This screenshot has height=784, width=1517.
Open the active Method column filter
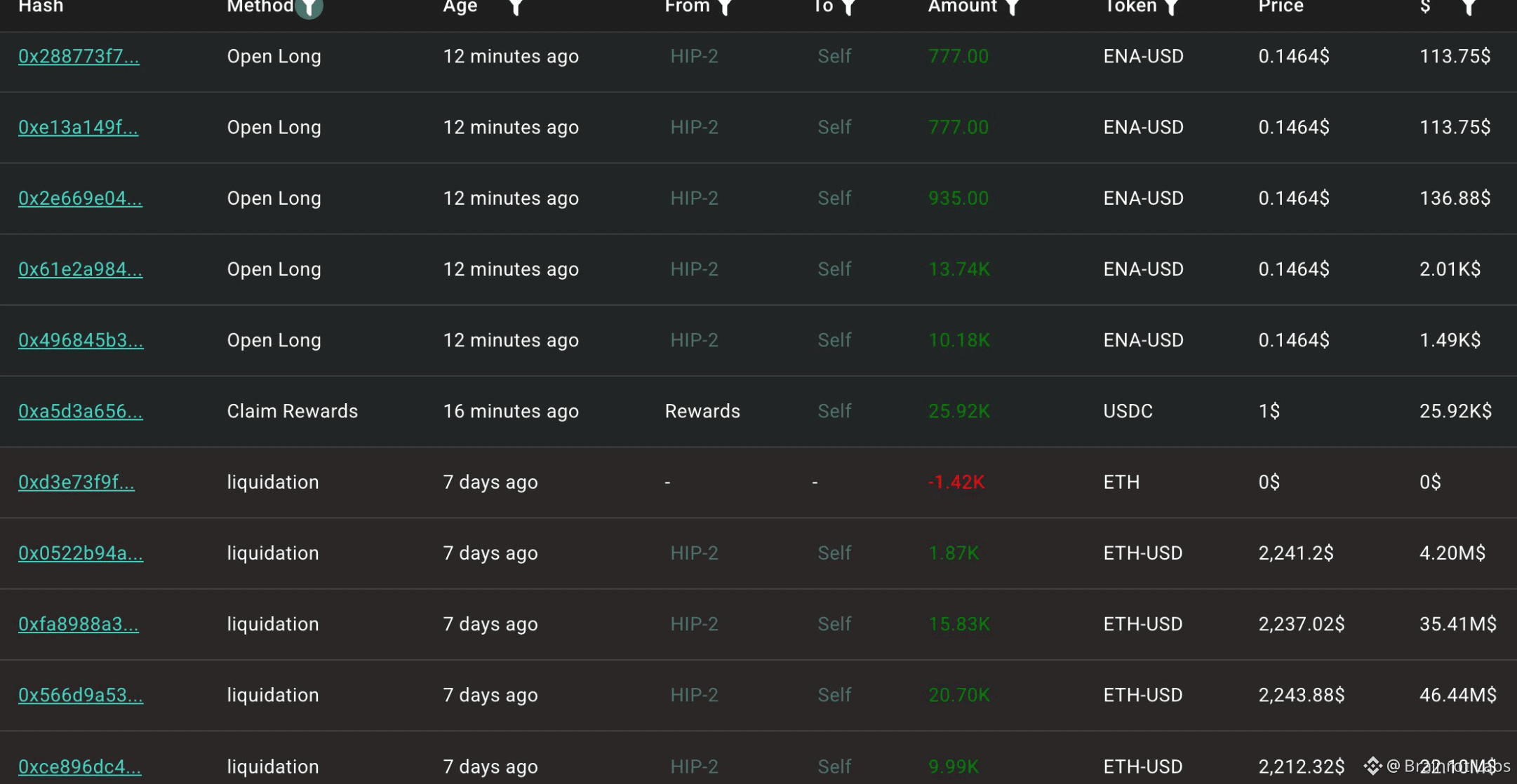tap(309, 7)
